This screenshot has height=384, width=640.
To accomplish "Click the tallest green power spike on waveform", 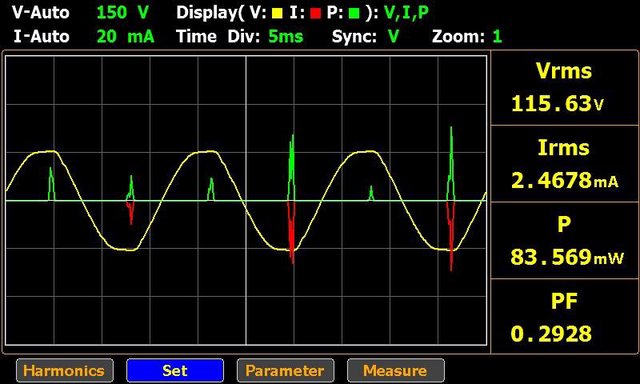I will 451,163.
